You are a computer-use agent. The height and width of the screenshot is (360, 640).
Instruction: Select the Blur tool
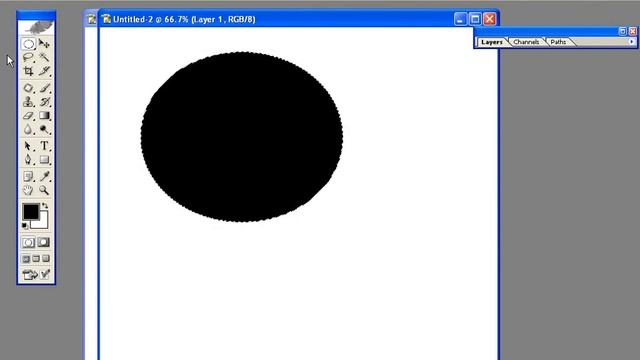(28, 129)
